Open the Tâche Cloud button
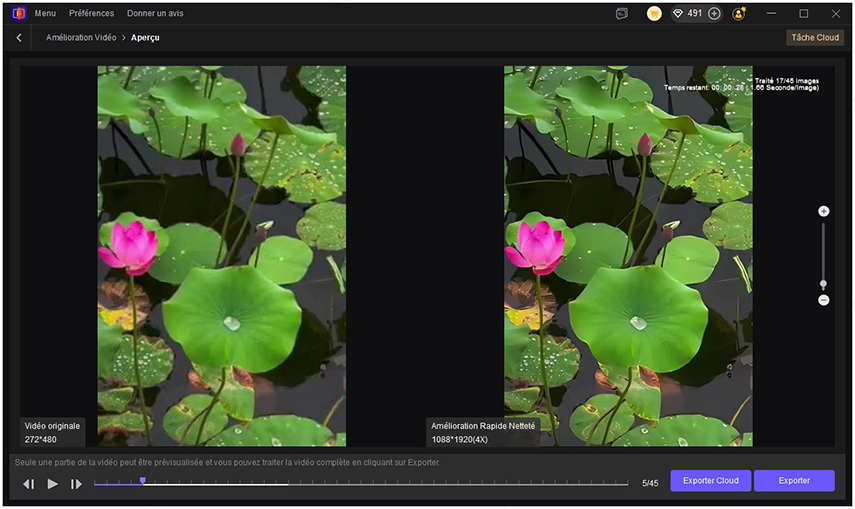 pos(814,38)
